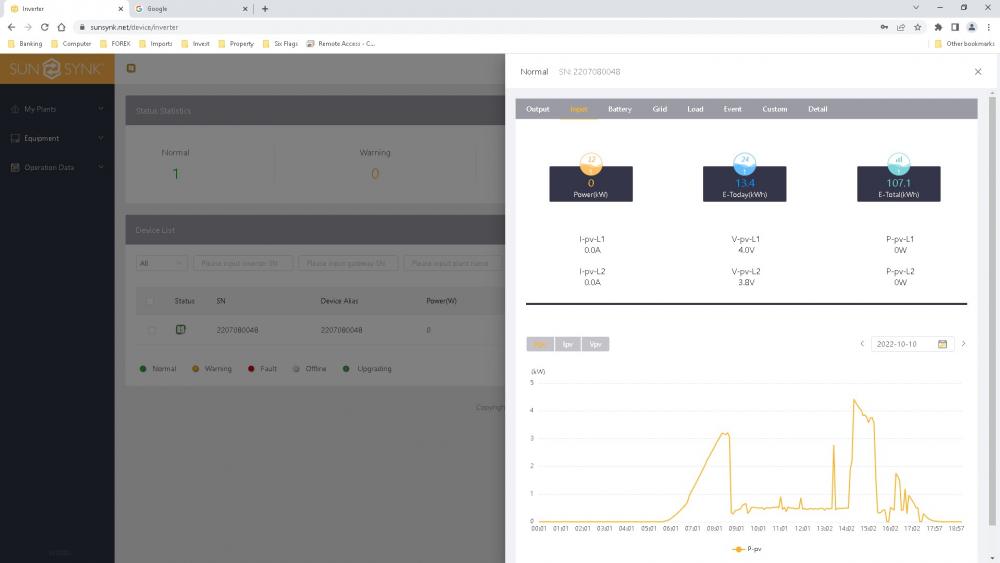Image resolution: width=1000 pixels, height=563 pixels.
Task: Click the password key icon
Action: coord(884,27)
